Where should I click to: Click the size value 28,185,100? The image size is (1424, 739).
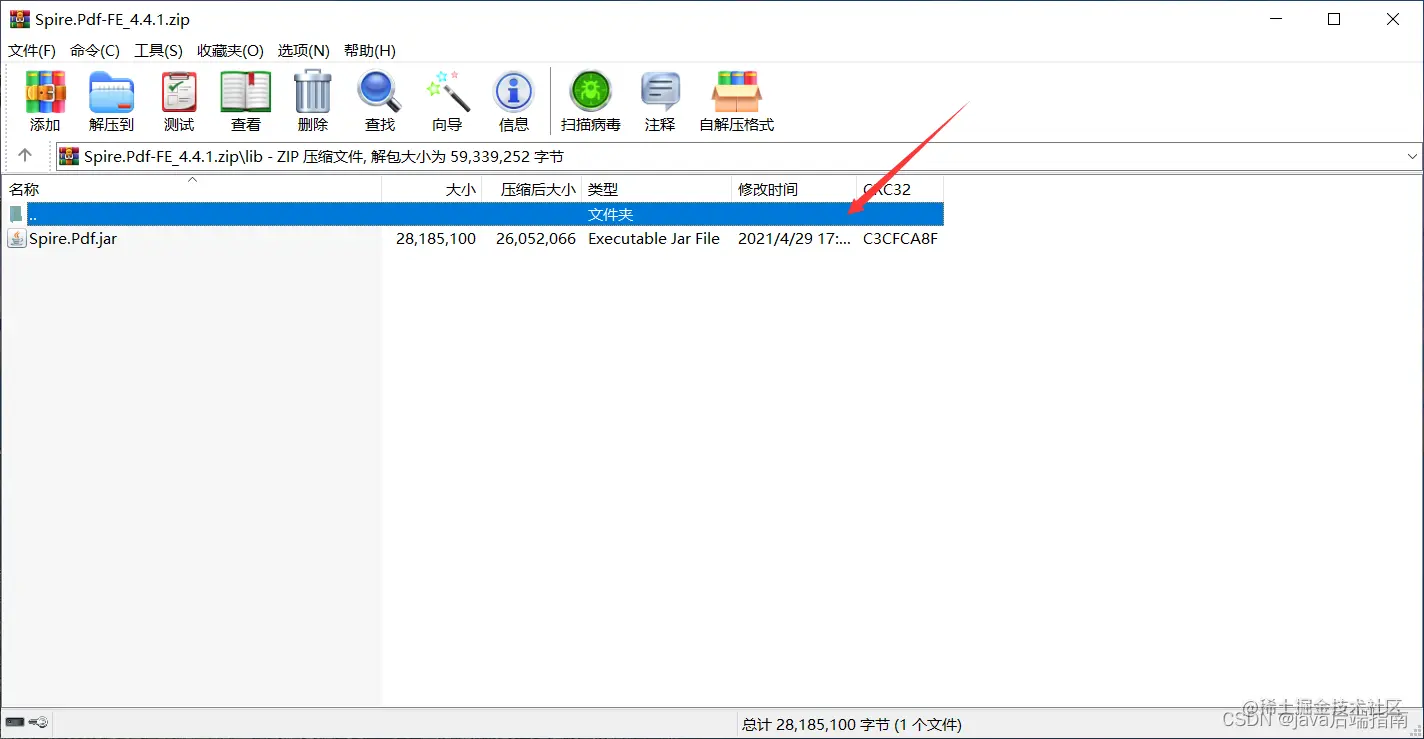(436, 239)
